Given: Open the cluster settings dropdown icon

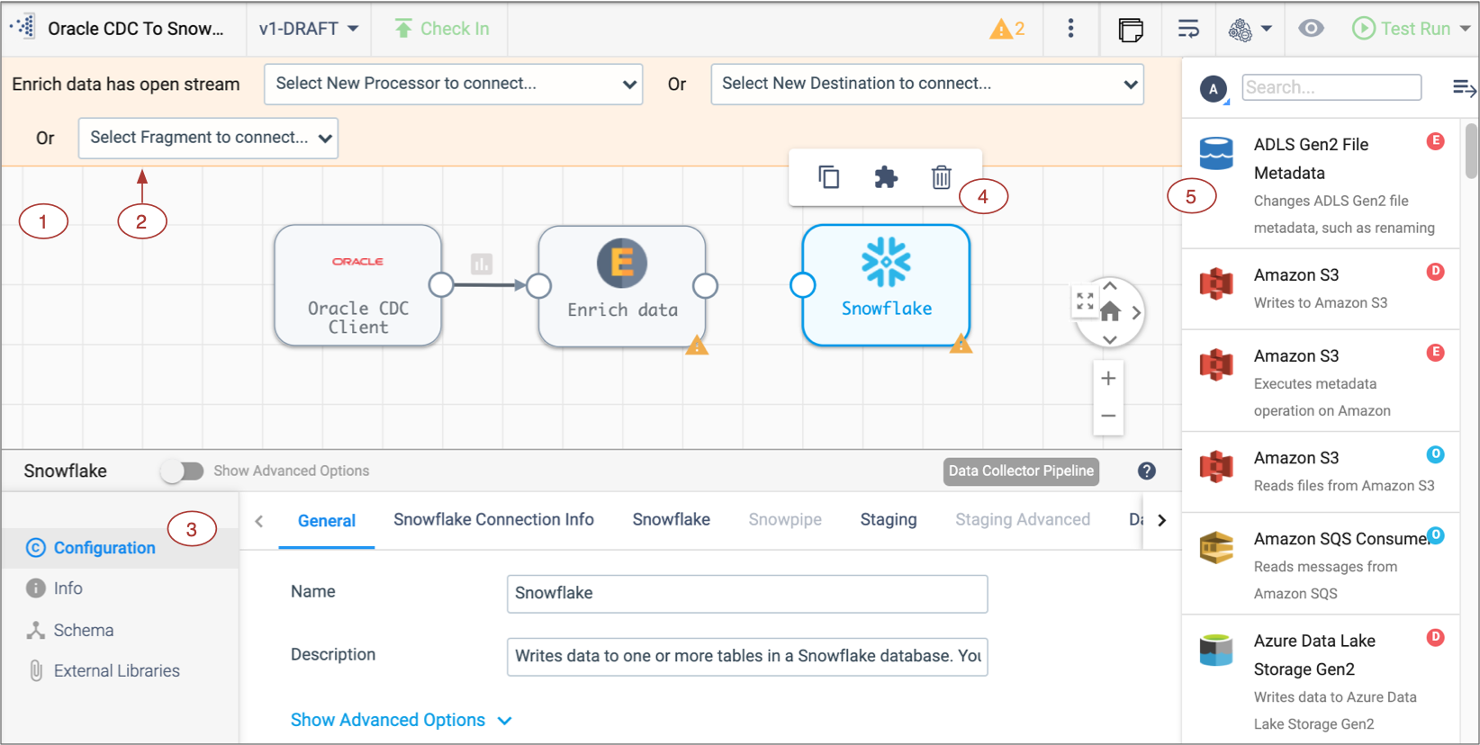Looking at the screenshot, I should pyautogui.click(x=1250, y=29).
